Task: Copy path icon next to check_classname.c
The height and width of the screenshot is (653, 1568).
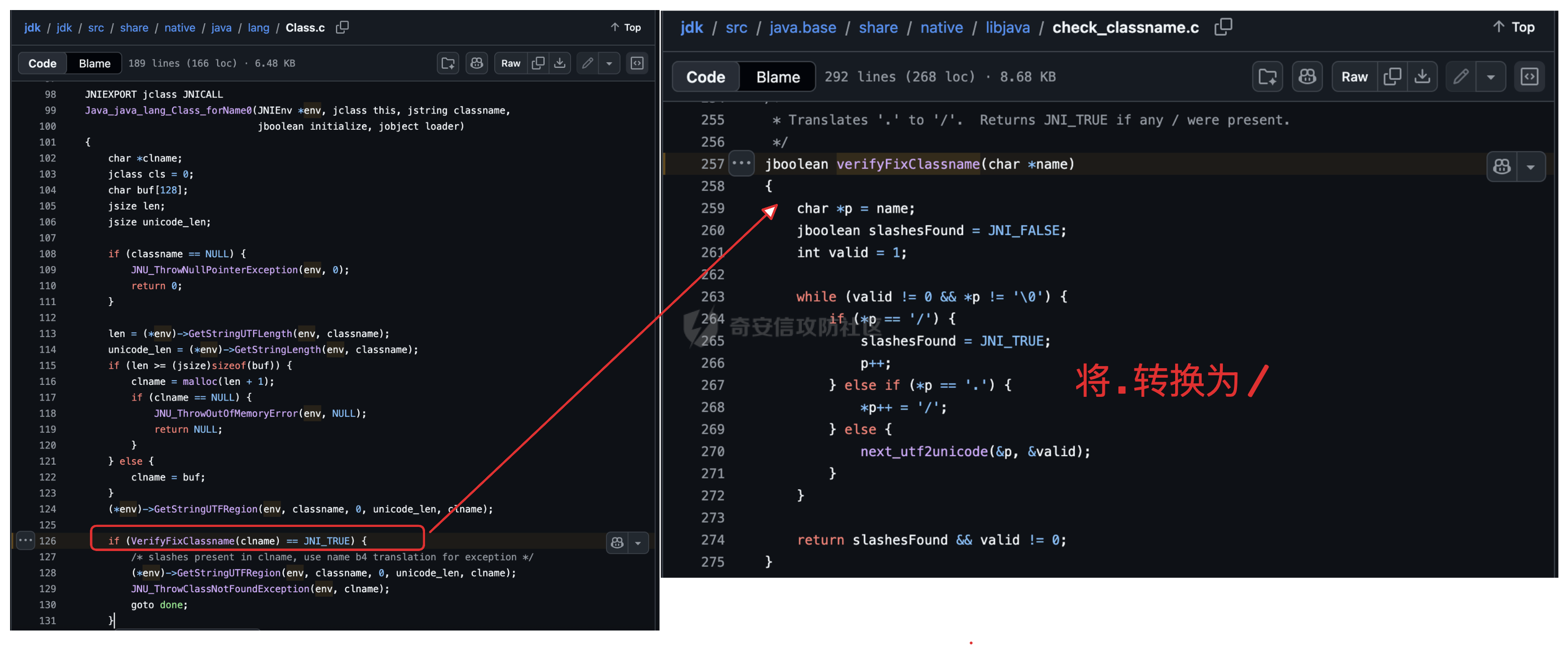Action: pos(1223,27)
